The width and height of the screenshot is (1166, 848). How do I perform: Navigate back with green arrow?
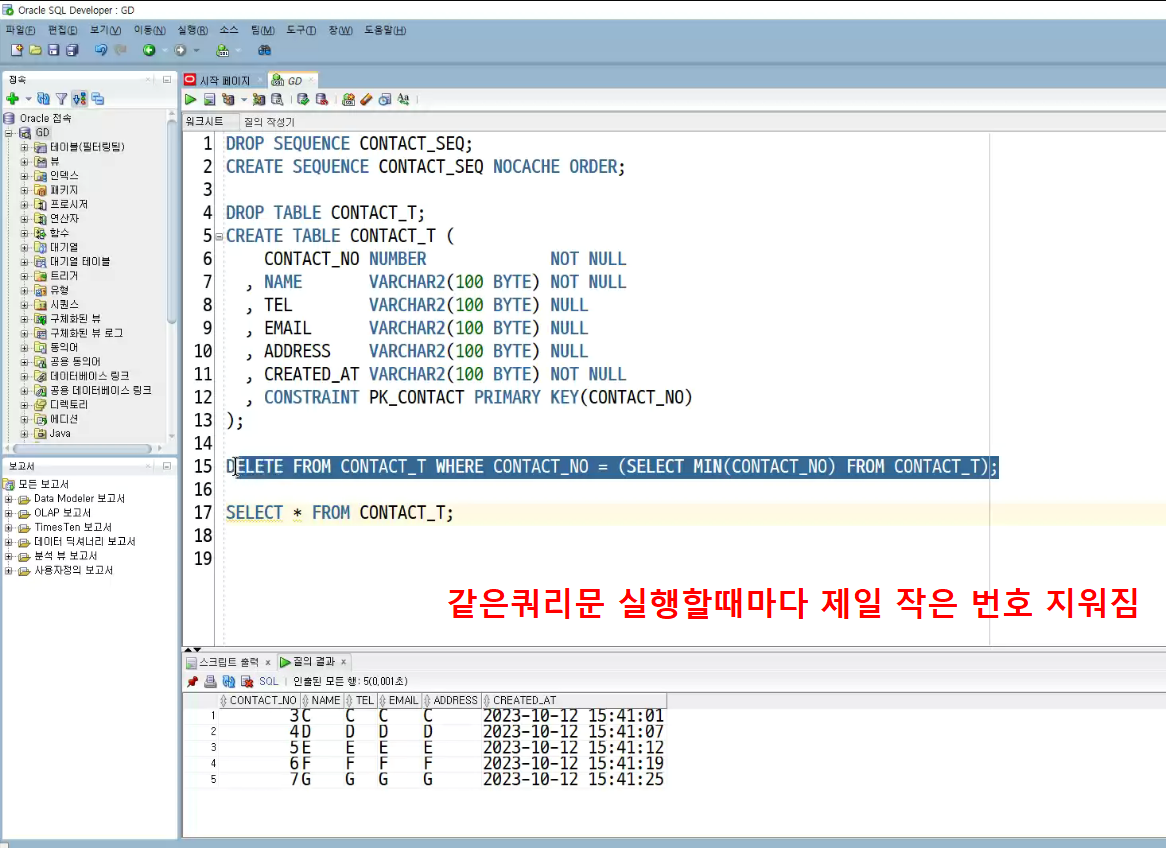[x=149, y=50]
